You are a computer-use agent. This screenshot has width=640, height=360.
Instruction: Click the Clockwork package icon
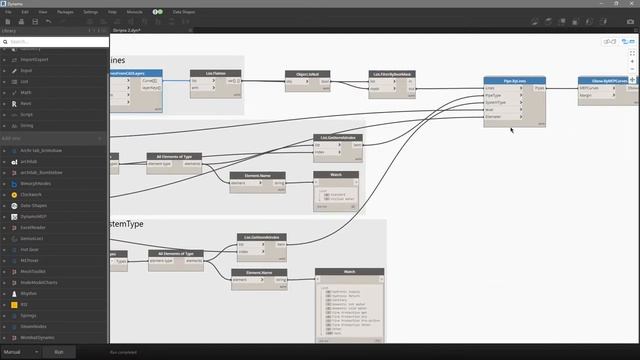coord(14,195)
